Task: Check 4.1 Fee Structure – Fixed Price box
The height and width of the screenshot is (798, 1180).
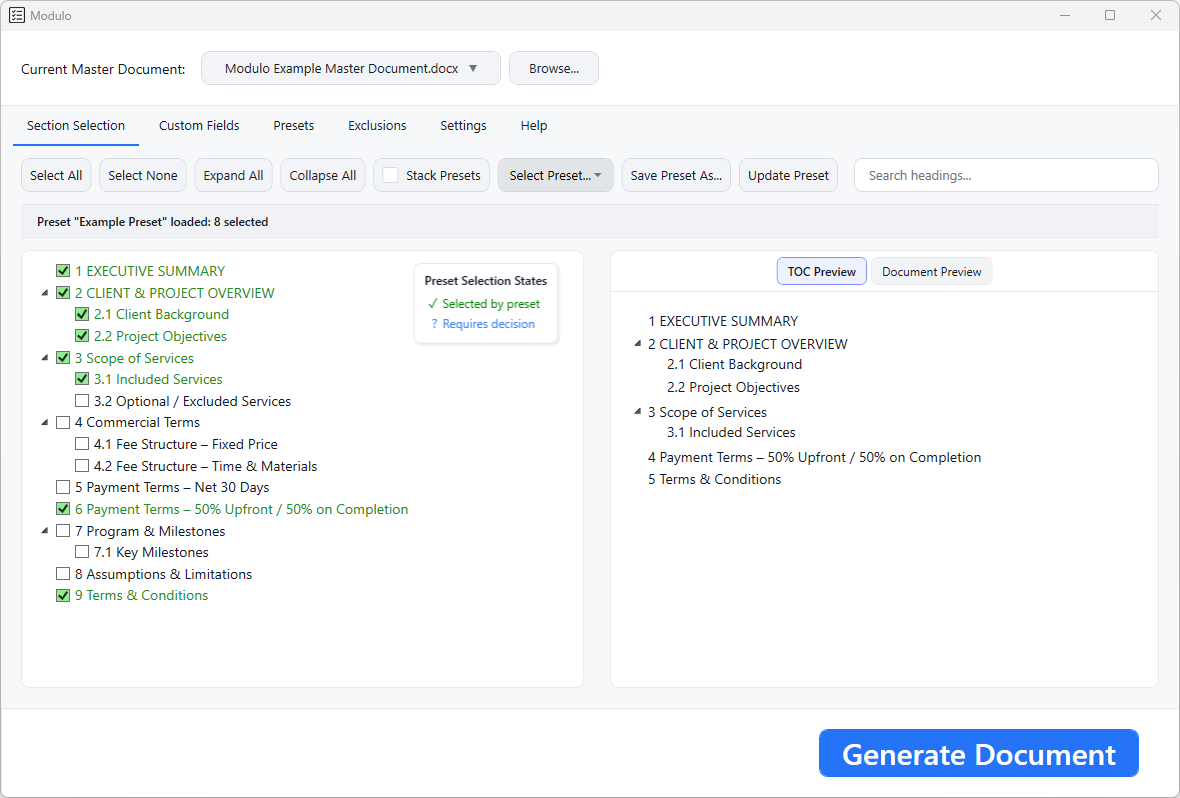Action: 82,444
